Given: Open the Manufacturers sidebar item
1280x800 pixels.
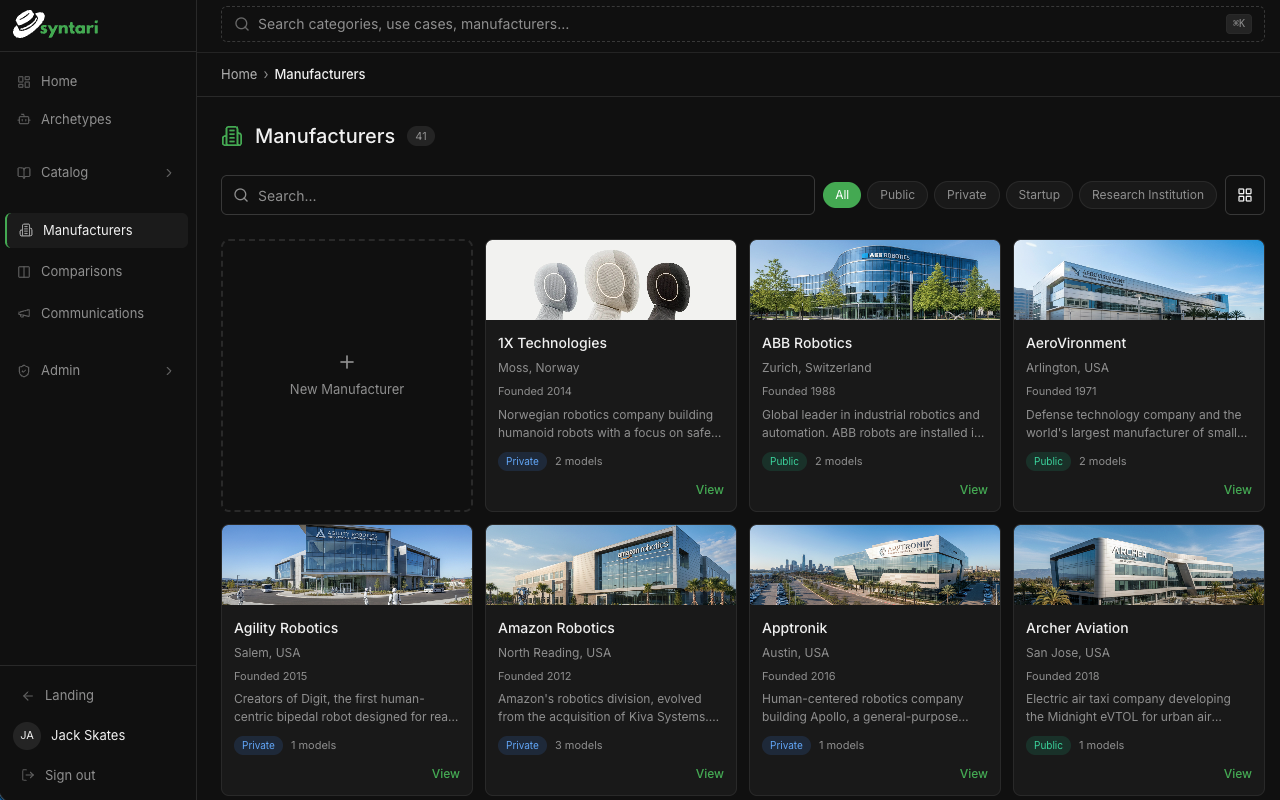Looking at the screenshot, I should point(96,230).
